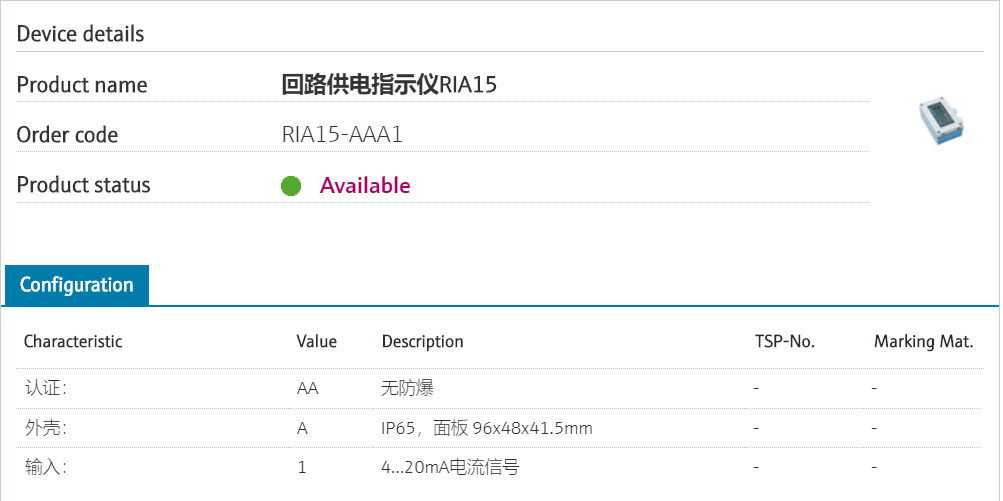
Task: Click the TSP-No. column header
Action: (785, 342)
